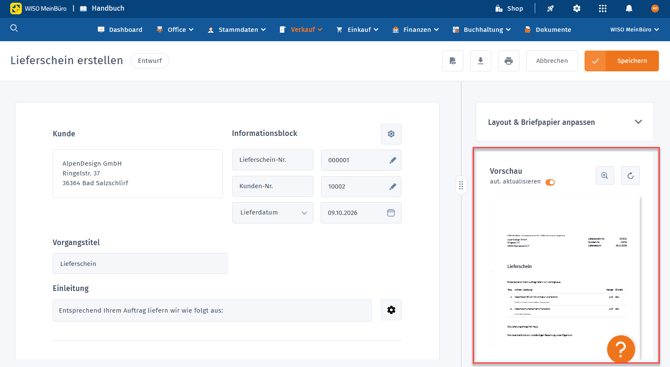Click the document template icon button
Viewport: 670px width, 367px height.
coord(453,61)
